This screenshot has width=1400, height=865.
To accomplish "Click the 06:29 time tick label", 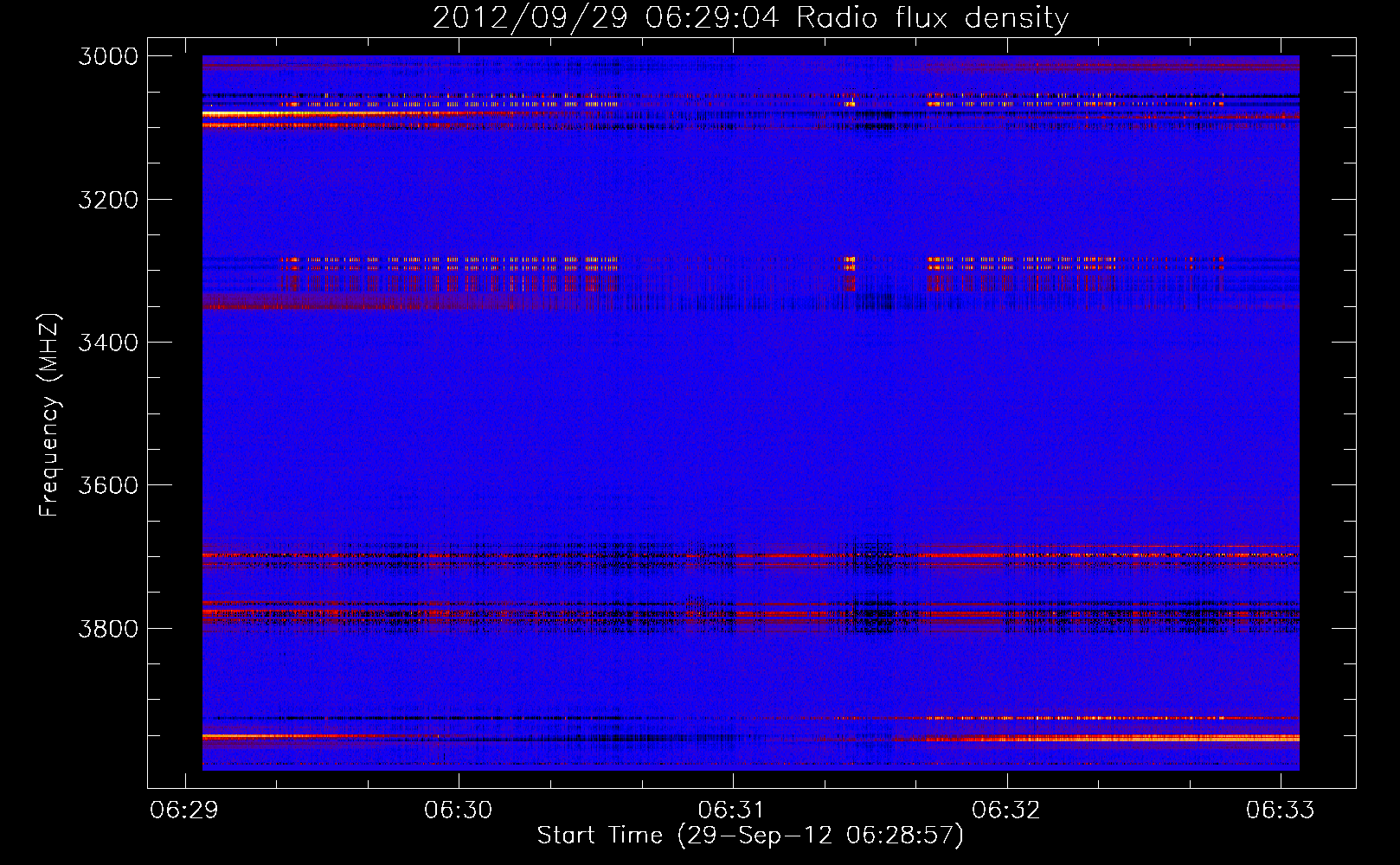I will pyautogui.click(x=184, y=810).
